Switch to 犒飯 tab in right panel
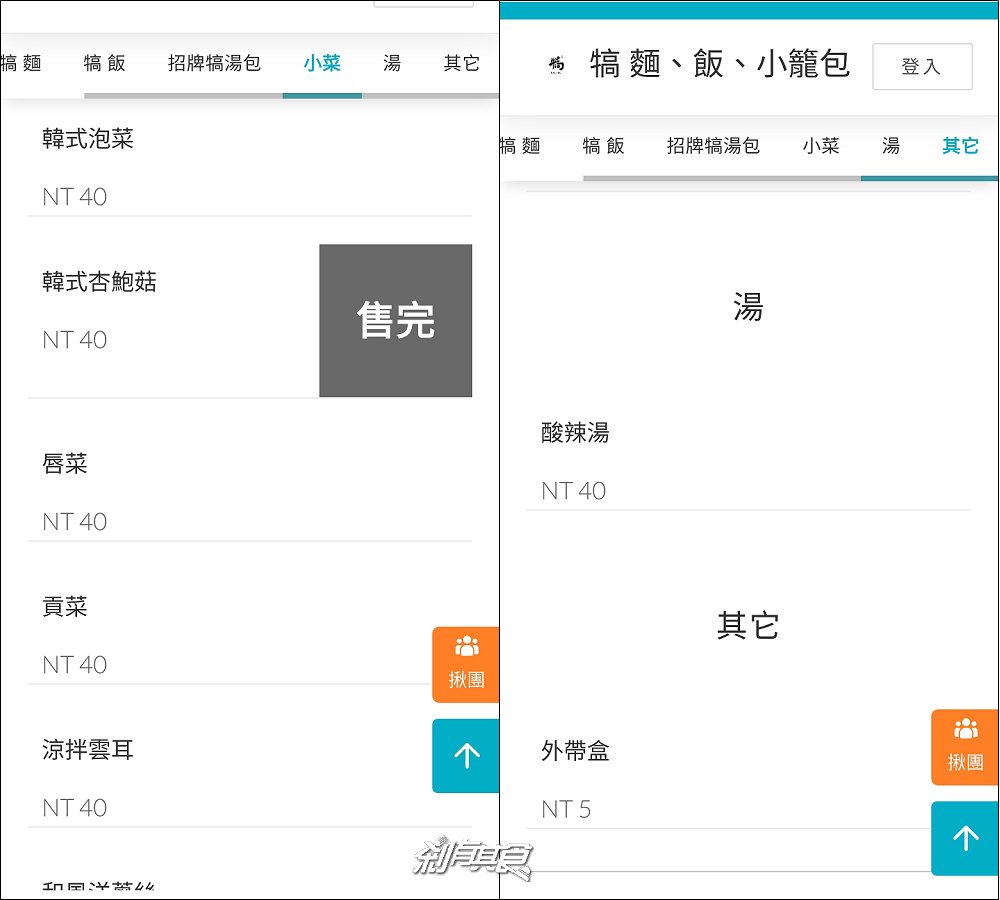This screenshot has height=900, width=1000. tap(604, 146)
